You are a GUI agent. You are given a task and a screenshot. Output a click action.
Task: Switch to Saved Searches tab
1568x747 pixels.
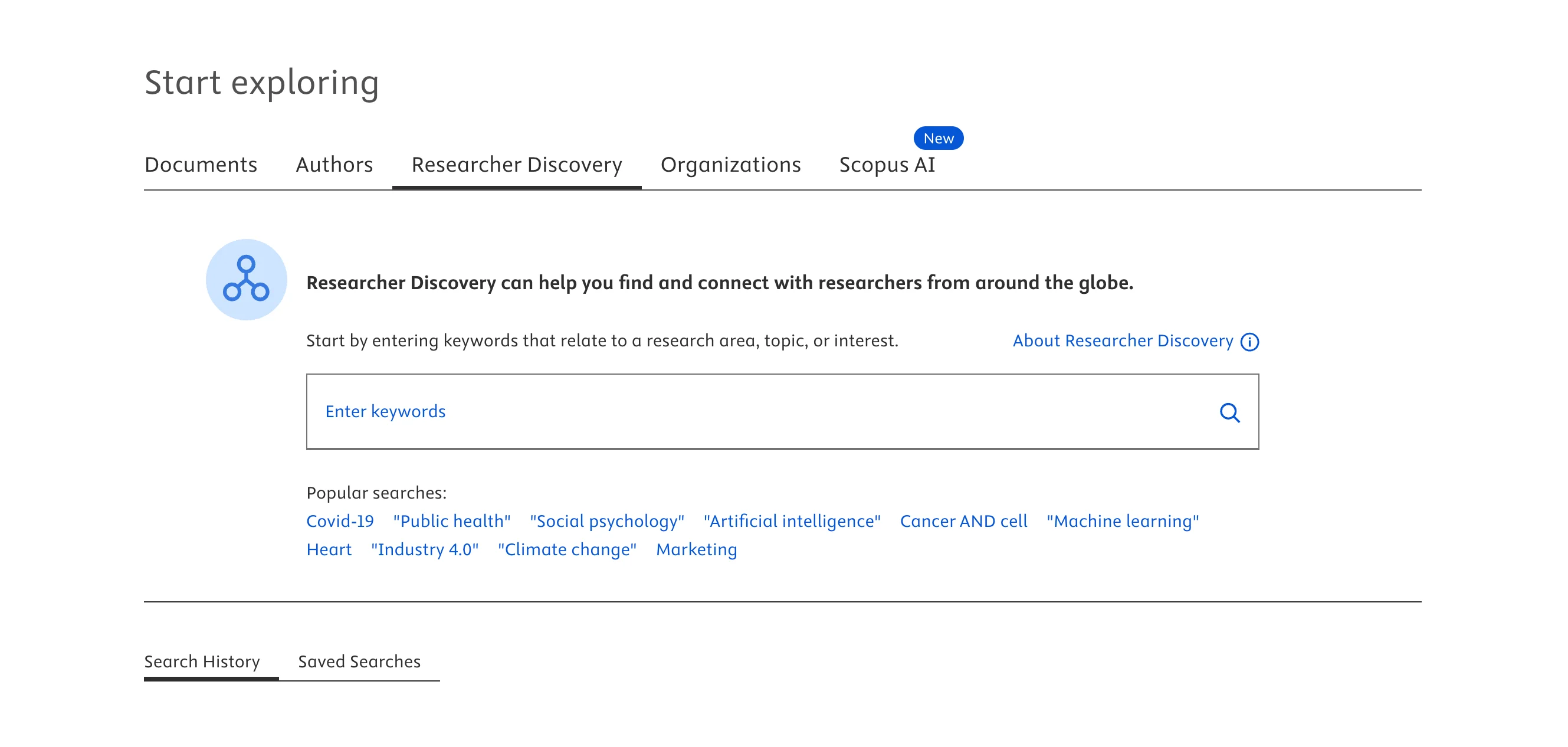359,661
